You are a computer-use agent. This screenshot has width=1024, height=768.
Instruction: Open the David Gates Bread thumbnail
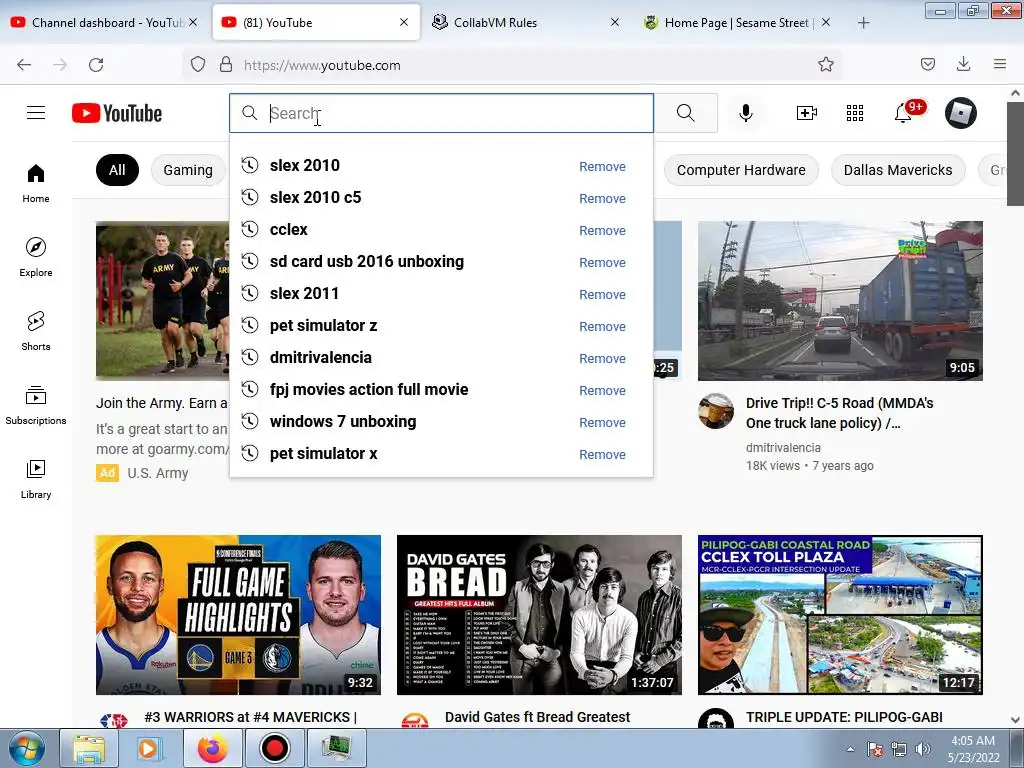click(x=539, y=615)
